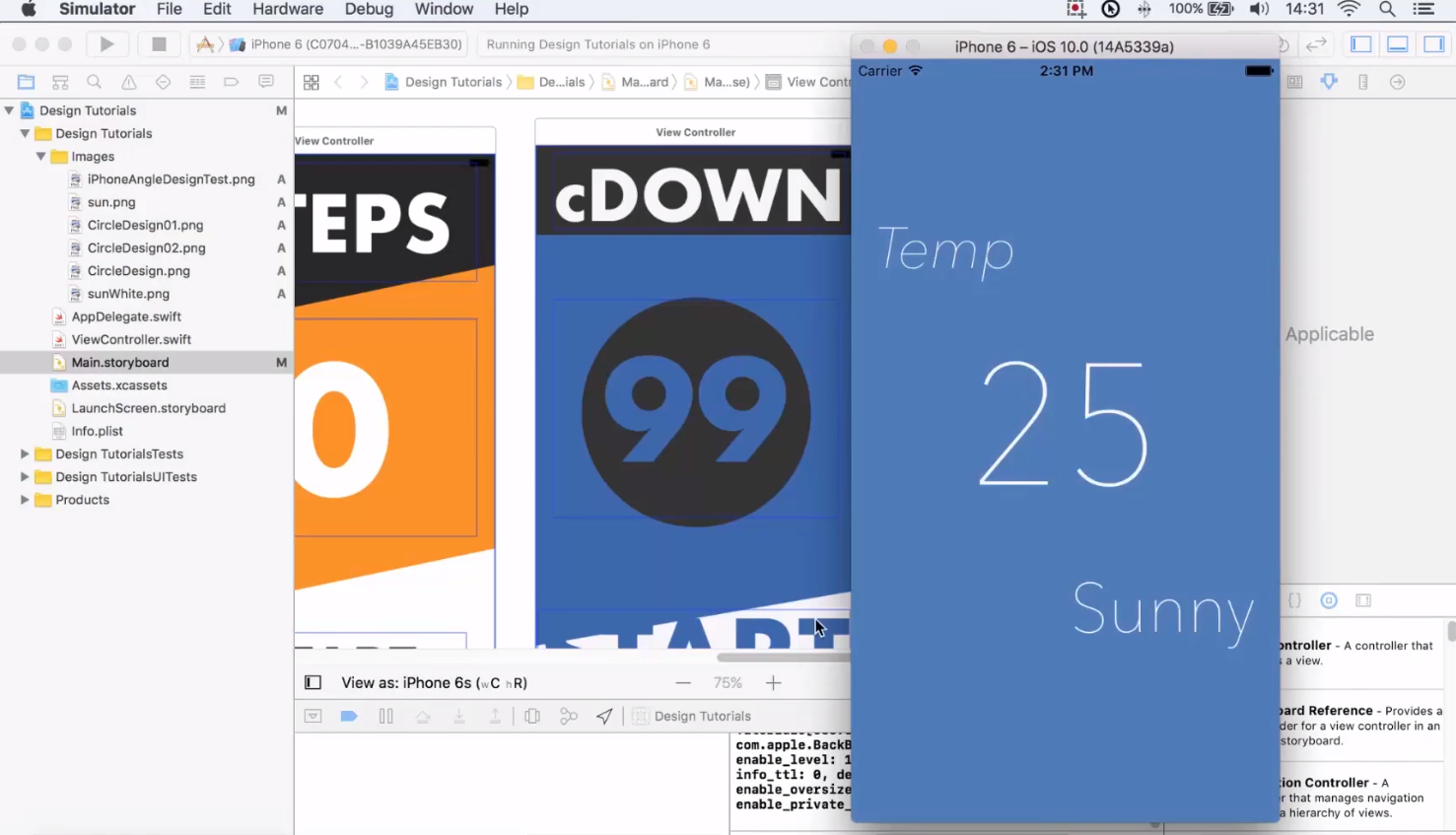Select Media library icon in library pane

click(1363, 600)
